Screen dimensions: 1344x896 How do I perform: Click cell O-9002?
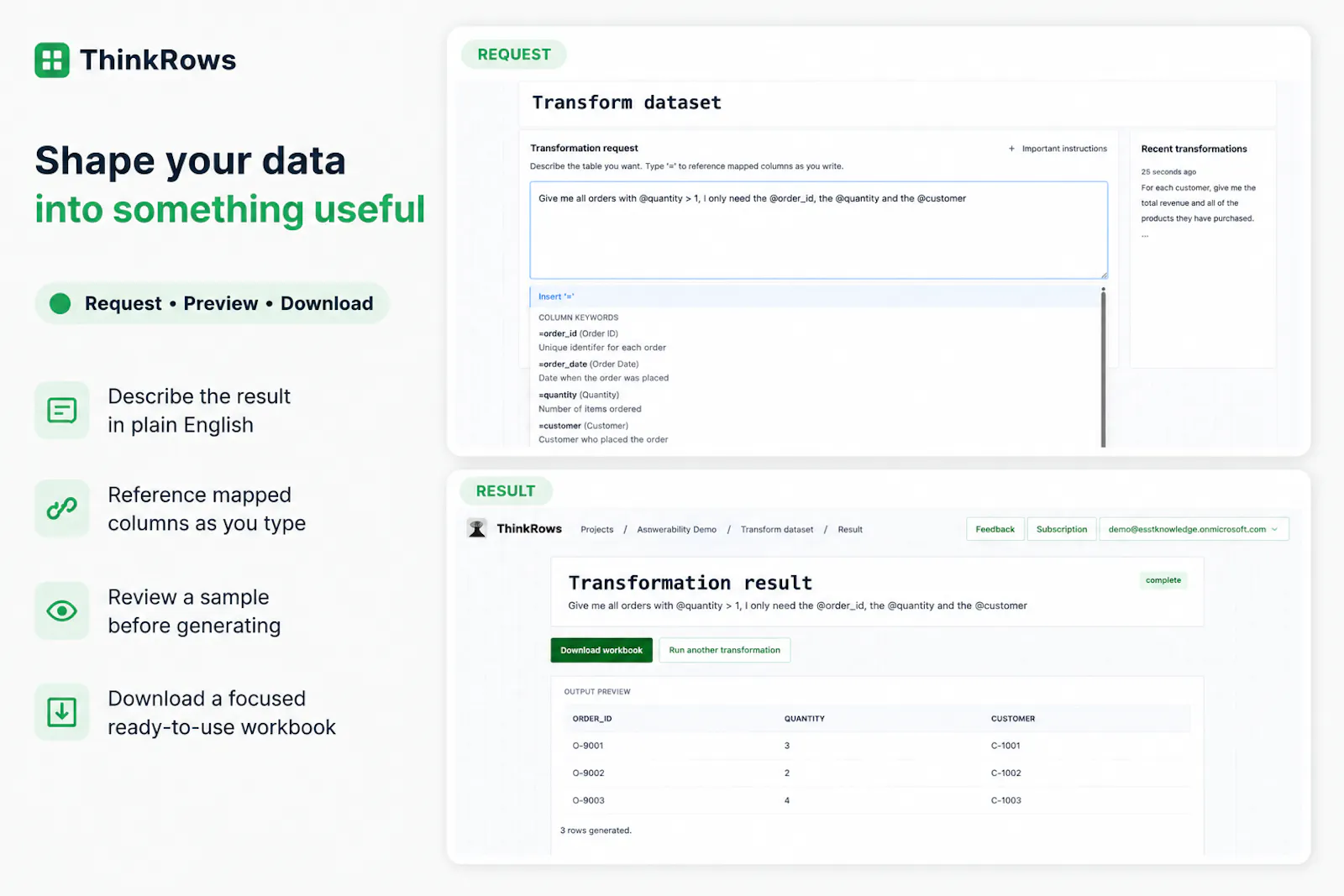[x=588, y=773]
